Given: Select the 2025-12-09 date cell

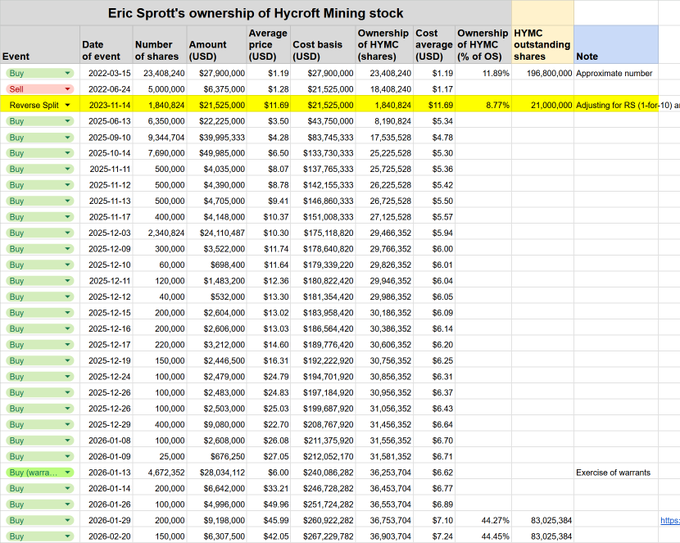Looking at the screenshot, I should coord(106,249).
